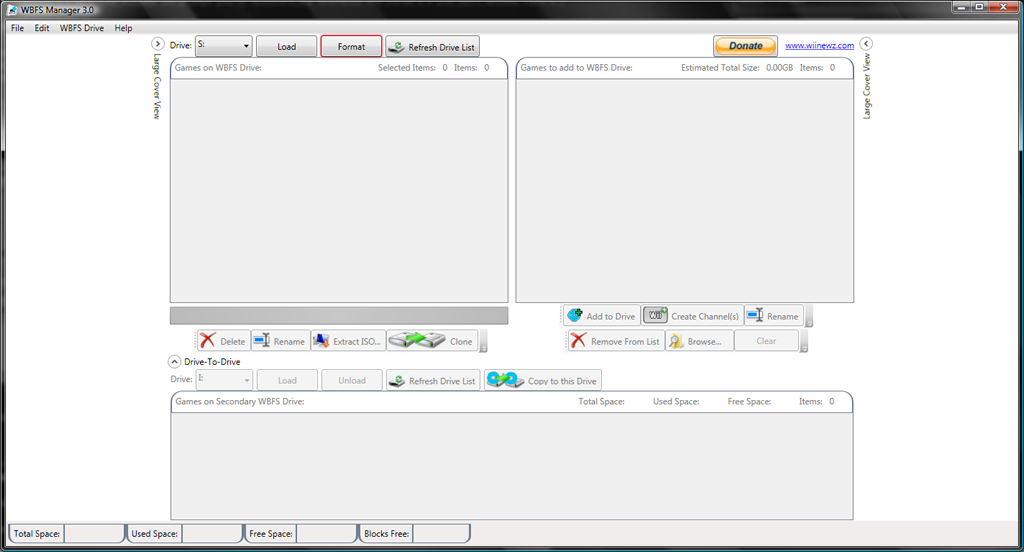Screen dimensions: 1024x552
Task: Click the Extract ISO... button
Action: (348, 341)
